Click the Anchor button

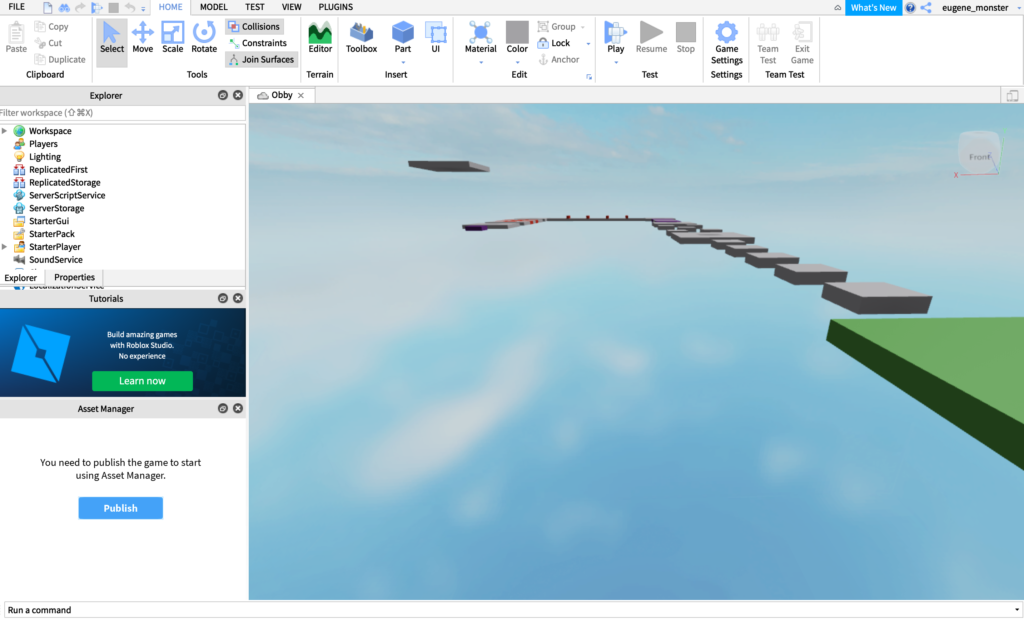coord(558,59)
